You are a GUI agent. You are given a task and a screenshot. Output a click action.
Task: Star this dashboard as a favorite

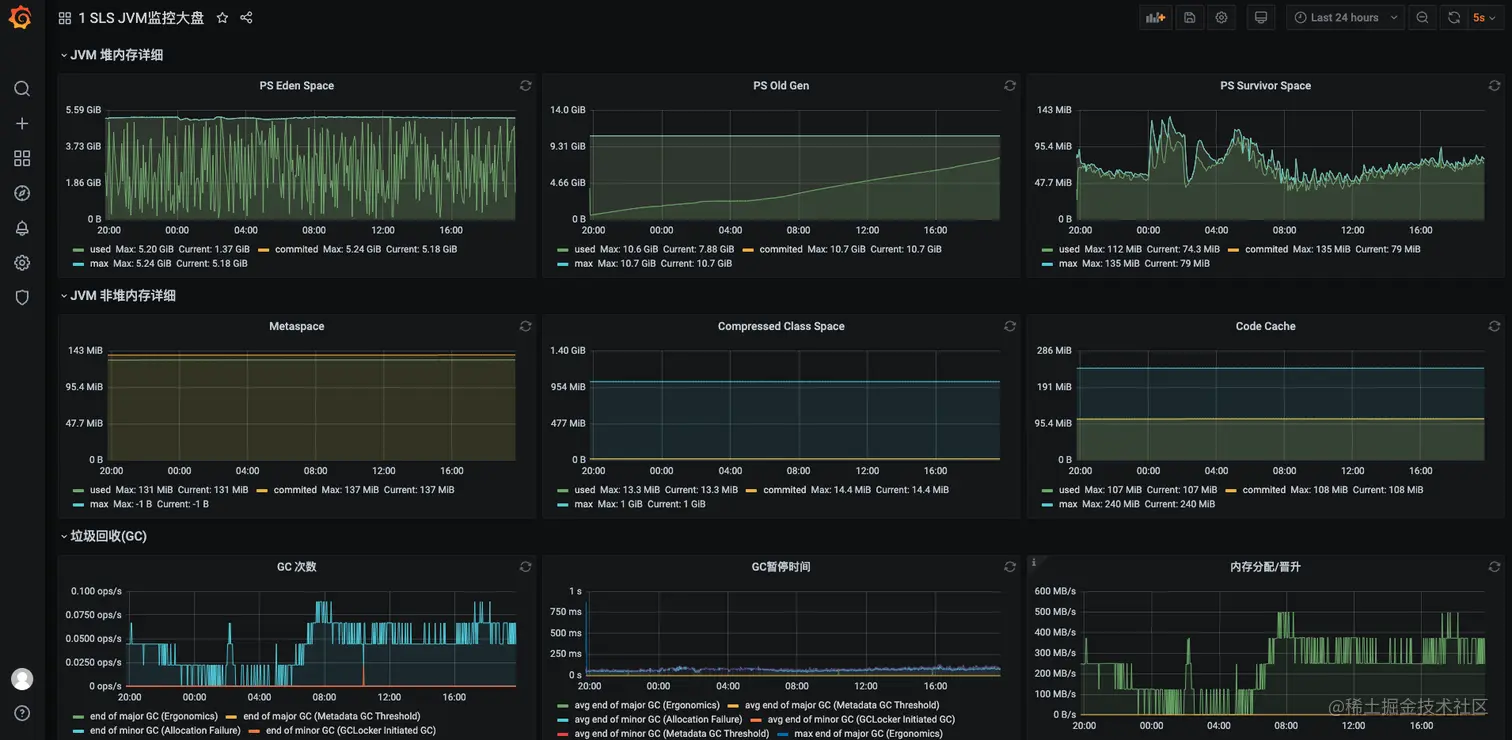(x=222, y=18)
